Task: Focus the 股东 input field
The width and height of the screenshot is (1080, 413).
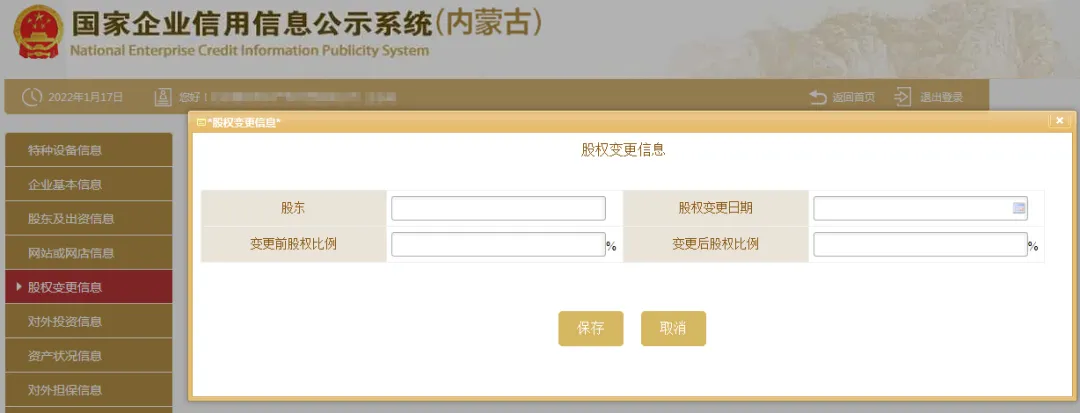Action: 498,208
